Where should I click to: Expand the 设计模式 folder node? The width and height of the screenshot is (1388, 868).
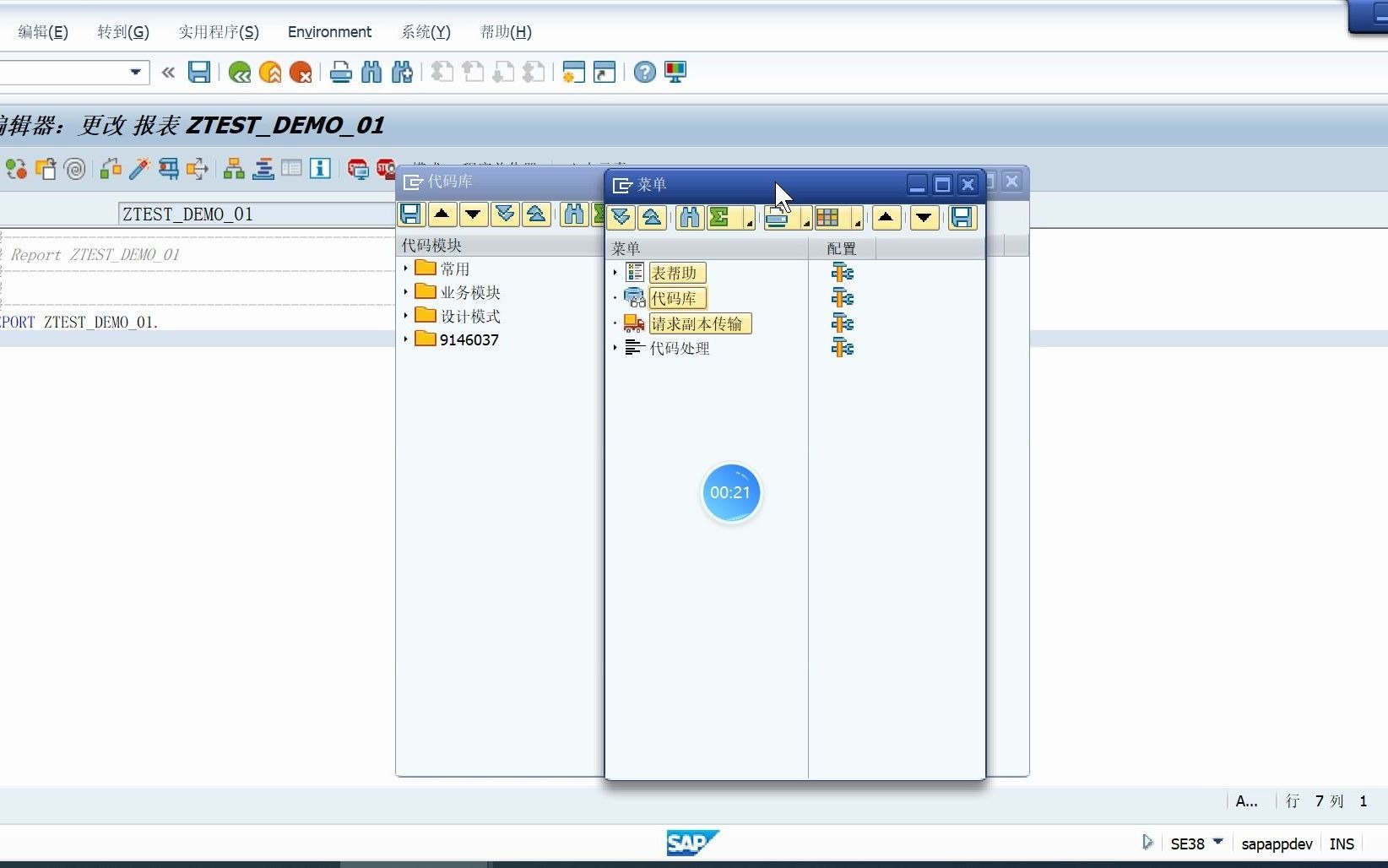click(406, 316)
